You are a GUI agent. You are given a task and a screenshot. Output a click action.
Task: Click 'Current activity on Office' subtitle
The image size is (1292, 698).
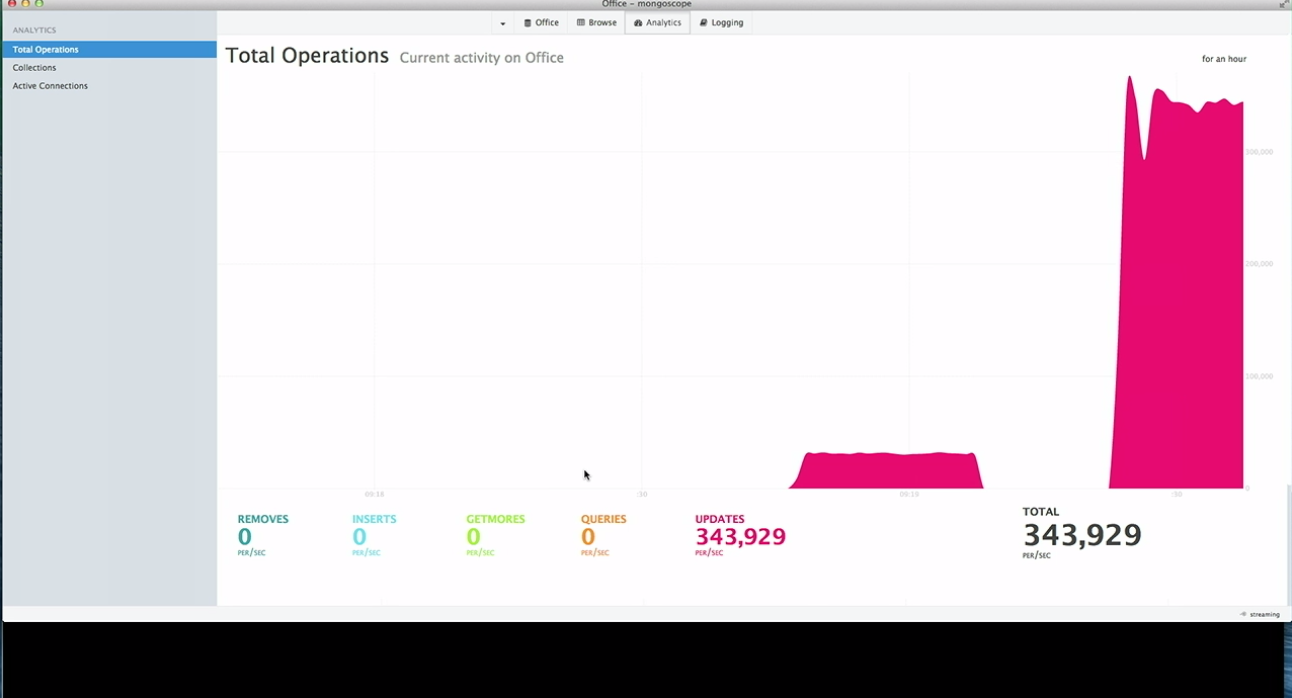point(482,58)
